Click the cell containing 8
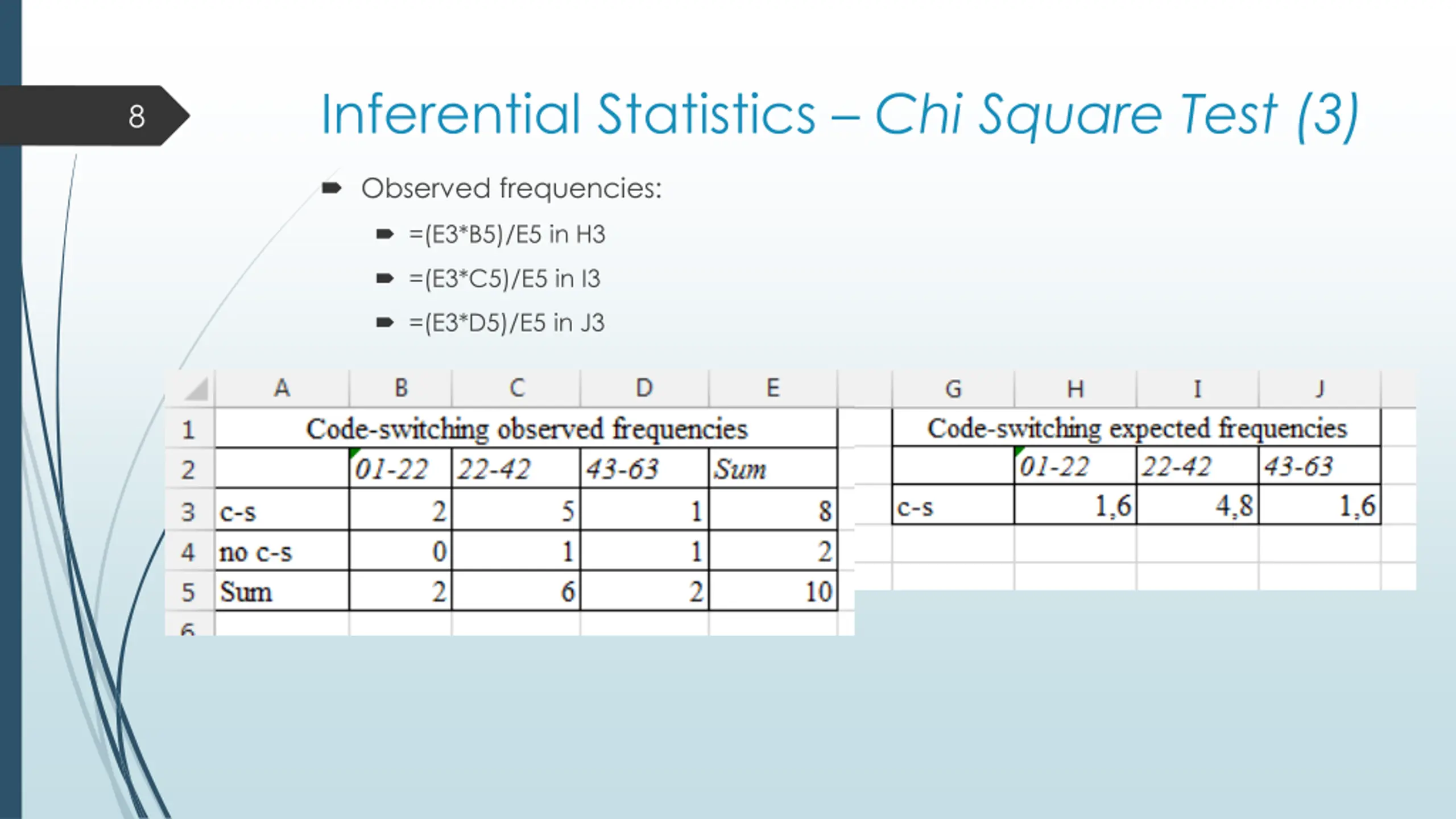The width and height of the screenshot is (1456, 819). coord(773,510)
